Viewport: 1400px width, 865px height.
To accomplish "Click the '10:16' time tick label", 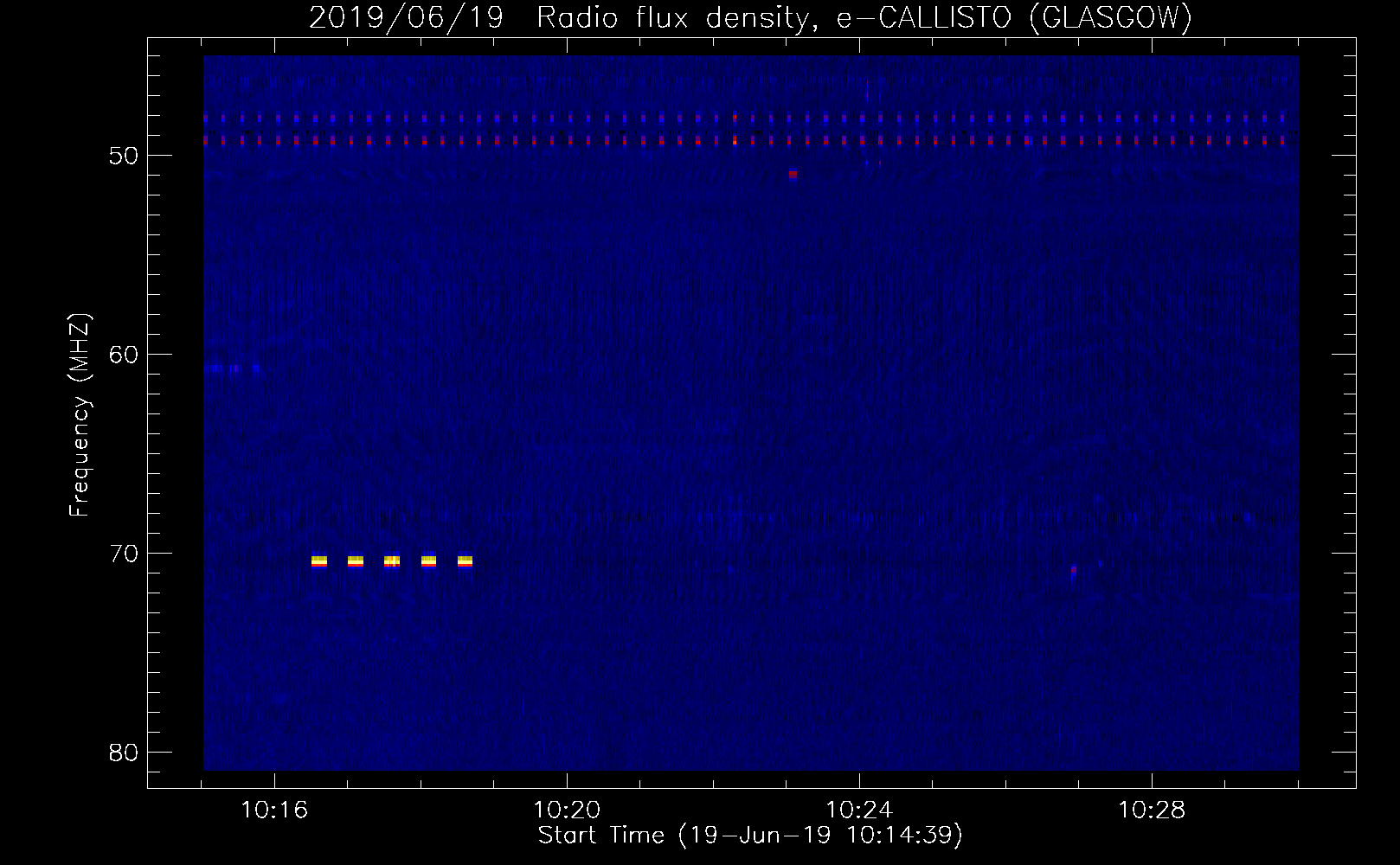I will (274, 811).
